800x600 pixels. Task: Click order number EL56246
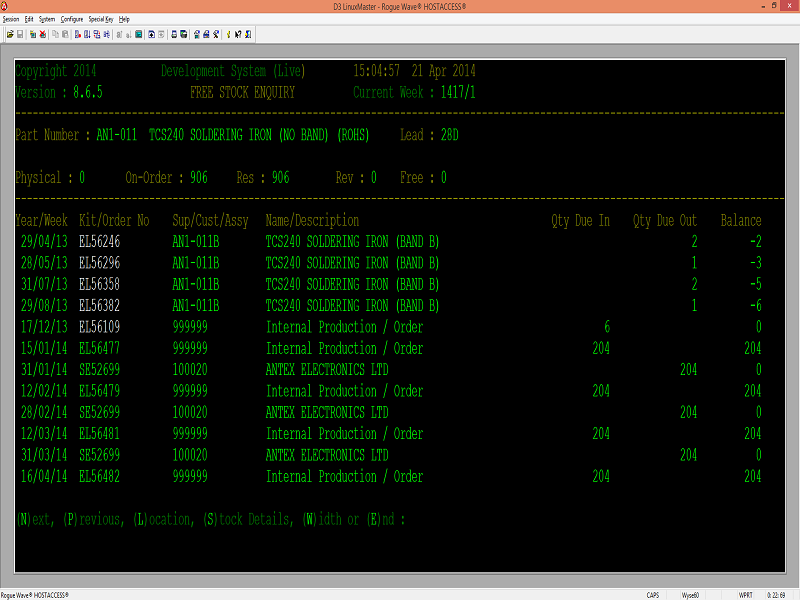(99, 242)
